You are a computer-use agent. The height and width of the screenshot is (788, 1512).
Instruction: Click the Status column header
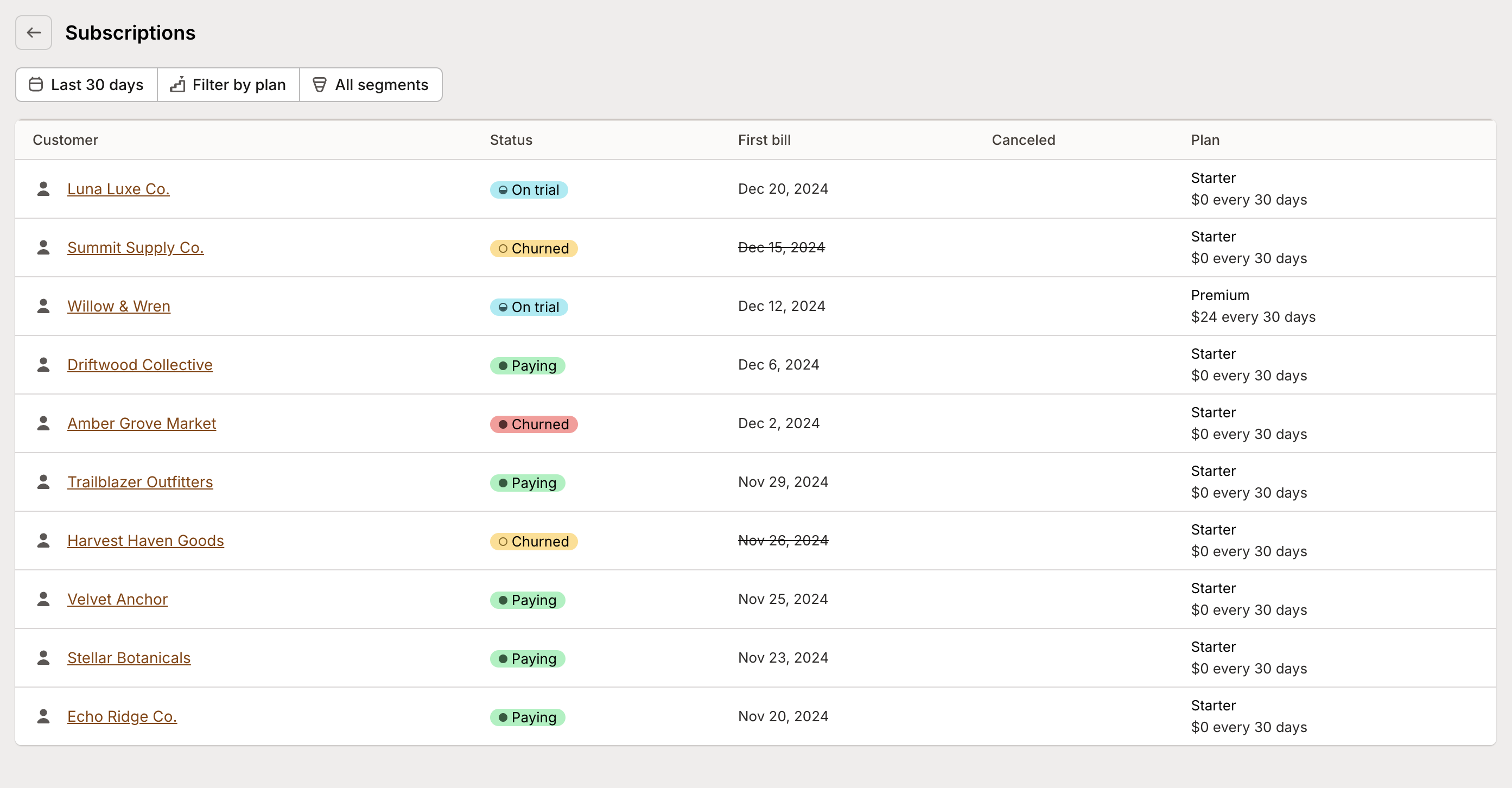point(511,140)
